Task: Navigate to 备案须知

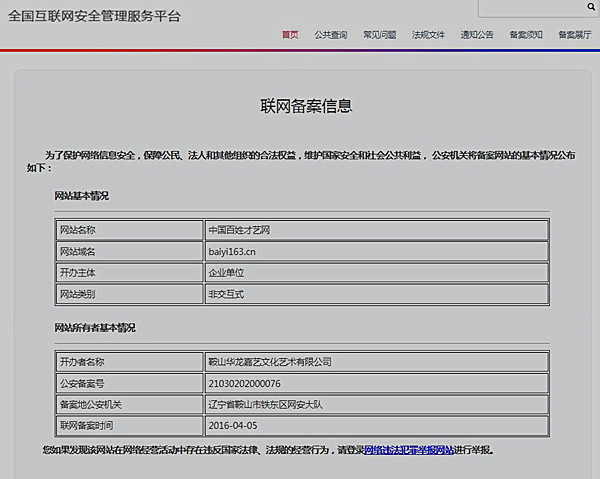Action: coord(526,35)
